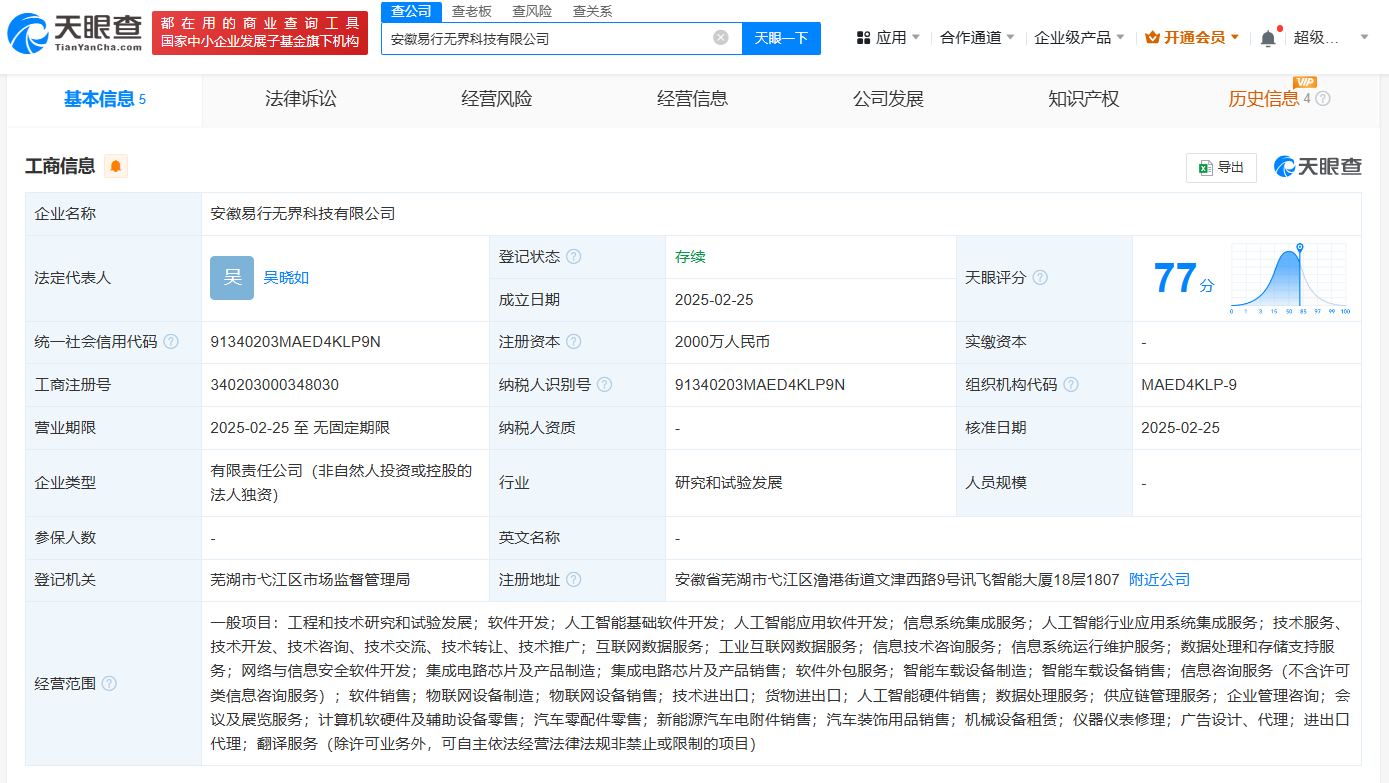Open the 开通会员 membership dropdown
The image size is (1389, 783).
tap(1192, 38)
